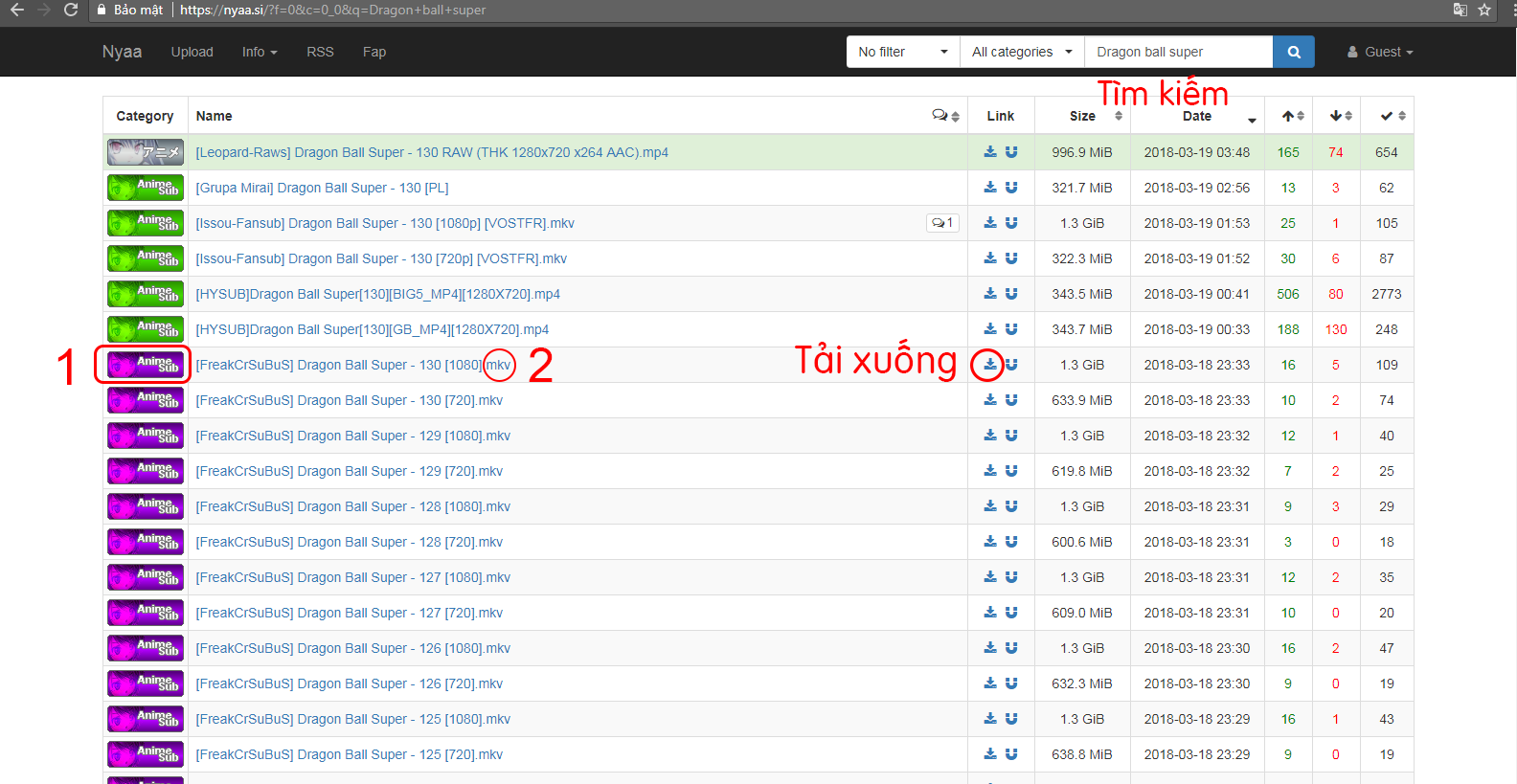Screen dimensions: 1517x784
Task: Focus the Dragon ball super search field
Action: click(x=1179, y=52)
